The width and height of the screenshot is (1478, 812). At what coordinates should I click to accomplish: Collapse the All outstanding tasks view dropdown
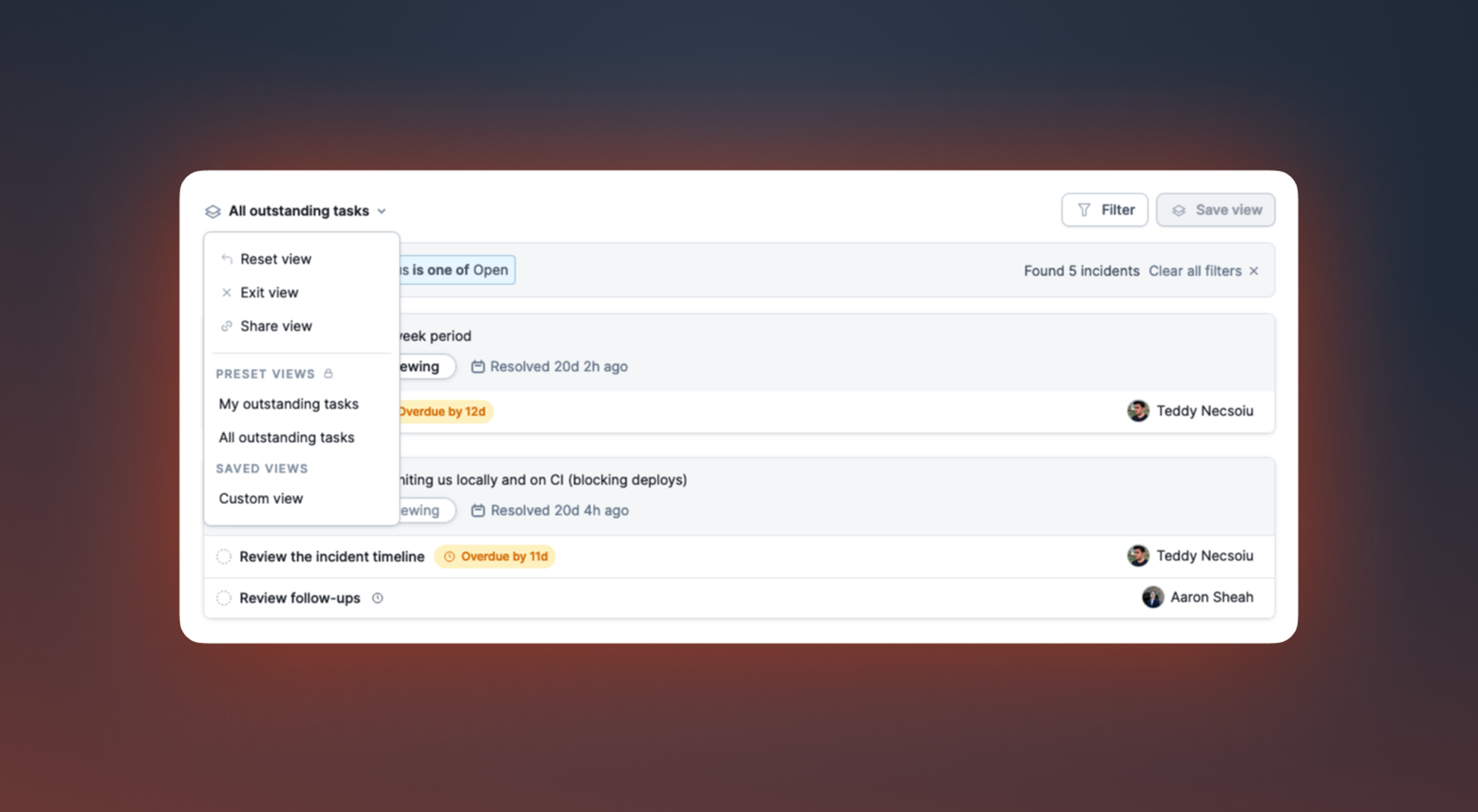click(381, 211)
